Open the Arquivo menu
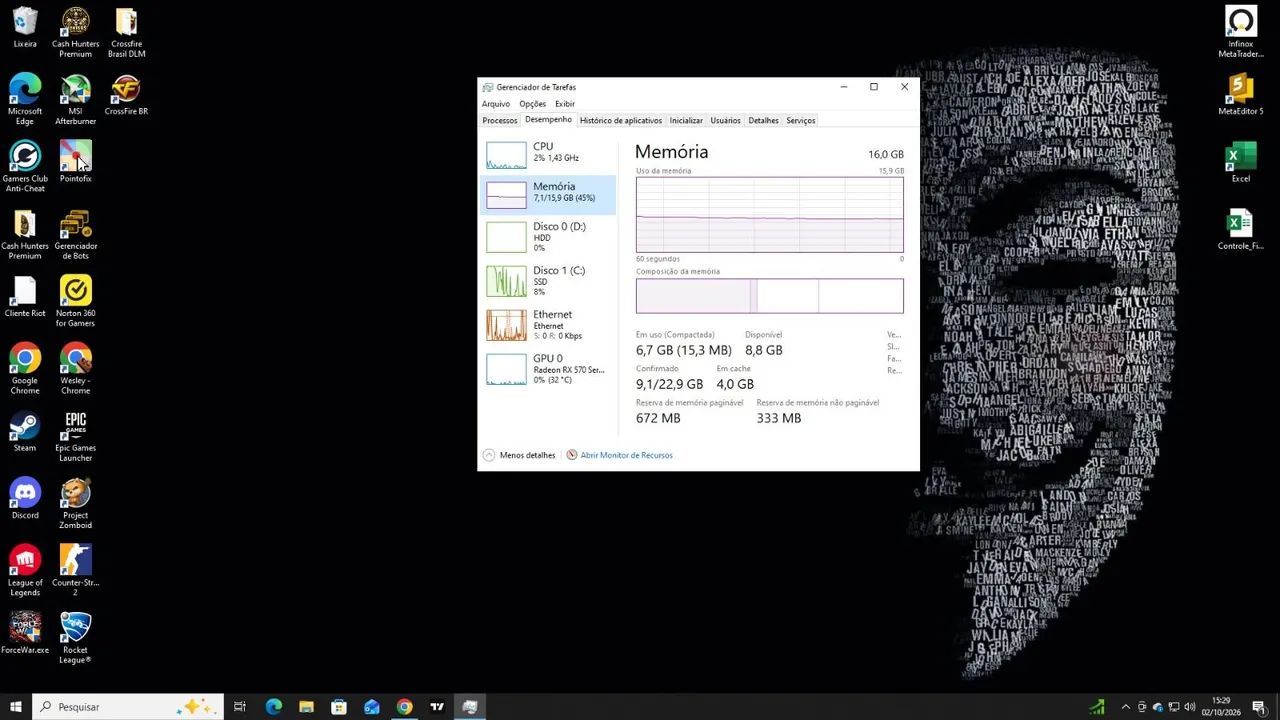The image size is (1280, 720). coord(496,104)
